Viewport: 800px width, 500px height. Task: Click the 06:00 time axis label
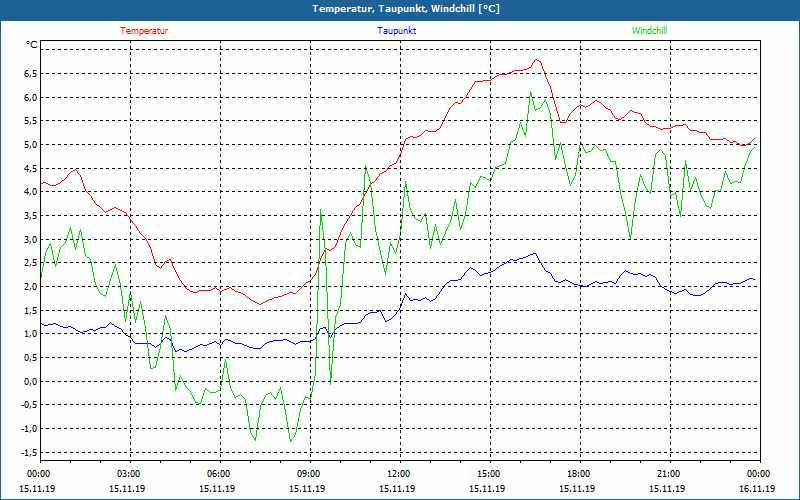coord(220,474)
